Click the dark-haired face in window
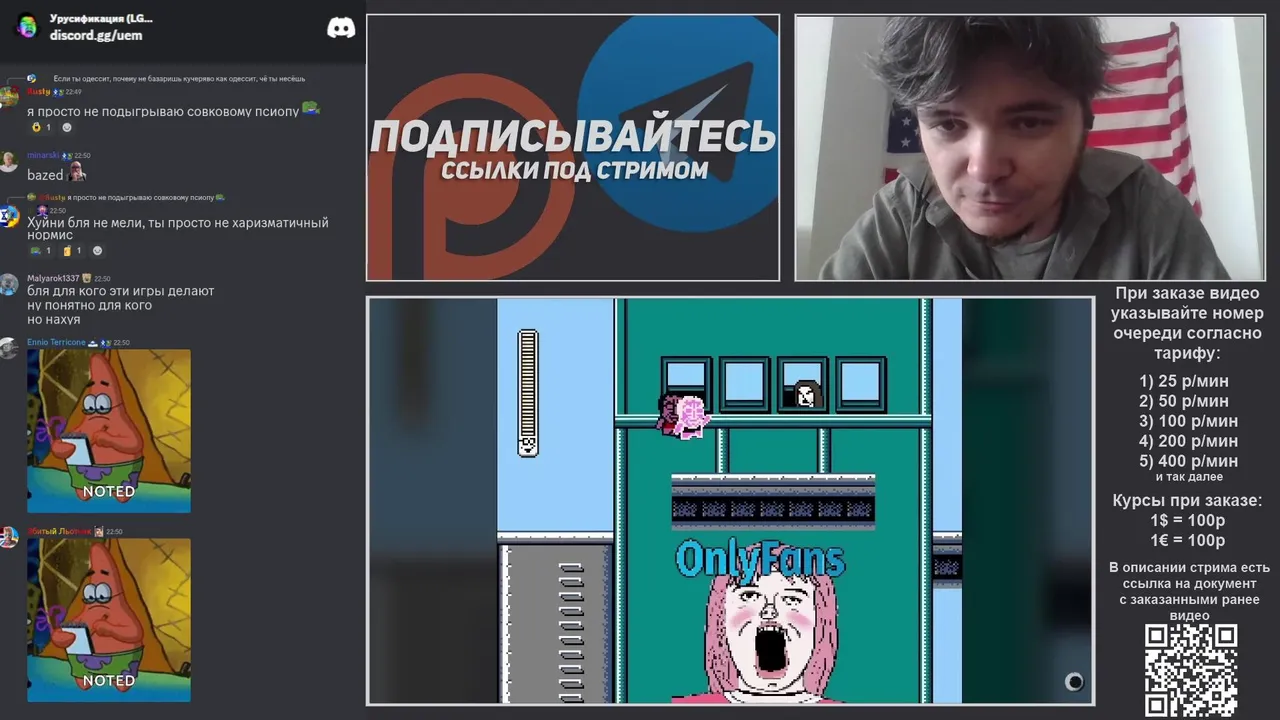 (806, 395)
